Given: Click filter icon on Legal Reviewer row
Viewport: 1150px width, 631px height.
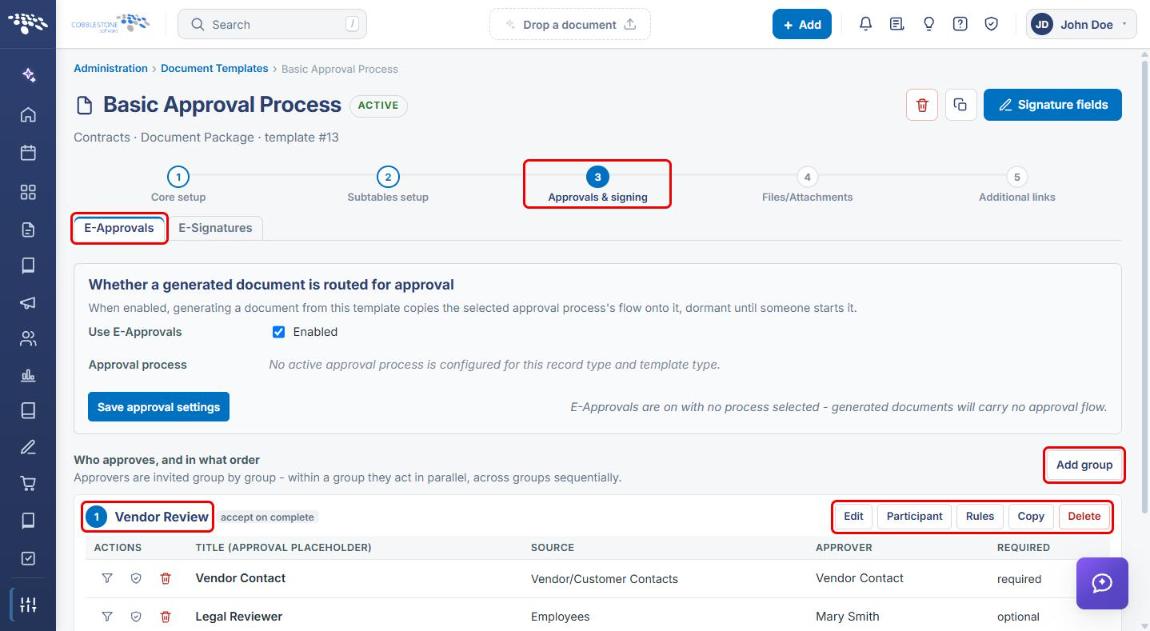Looking at the screenshot, I should 107,616.
